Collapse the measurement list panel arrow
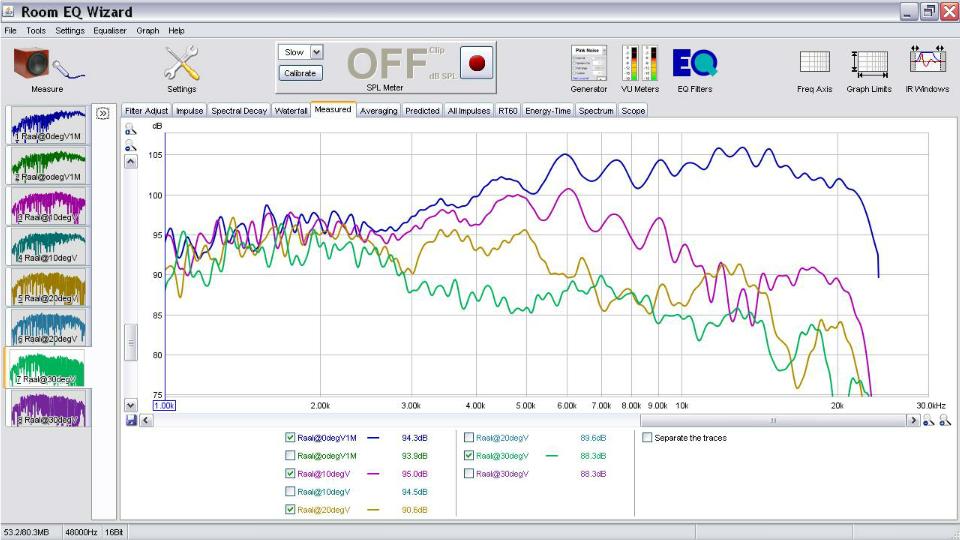Image resolution: width=960 pixels, height=540 pixels. pos(102,113)
